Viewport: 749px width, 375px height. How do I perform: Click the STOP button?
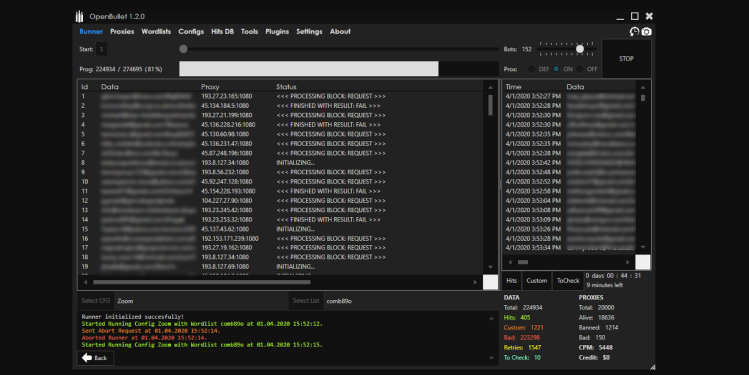point(626,58)
